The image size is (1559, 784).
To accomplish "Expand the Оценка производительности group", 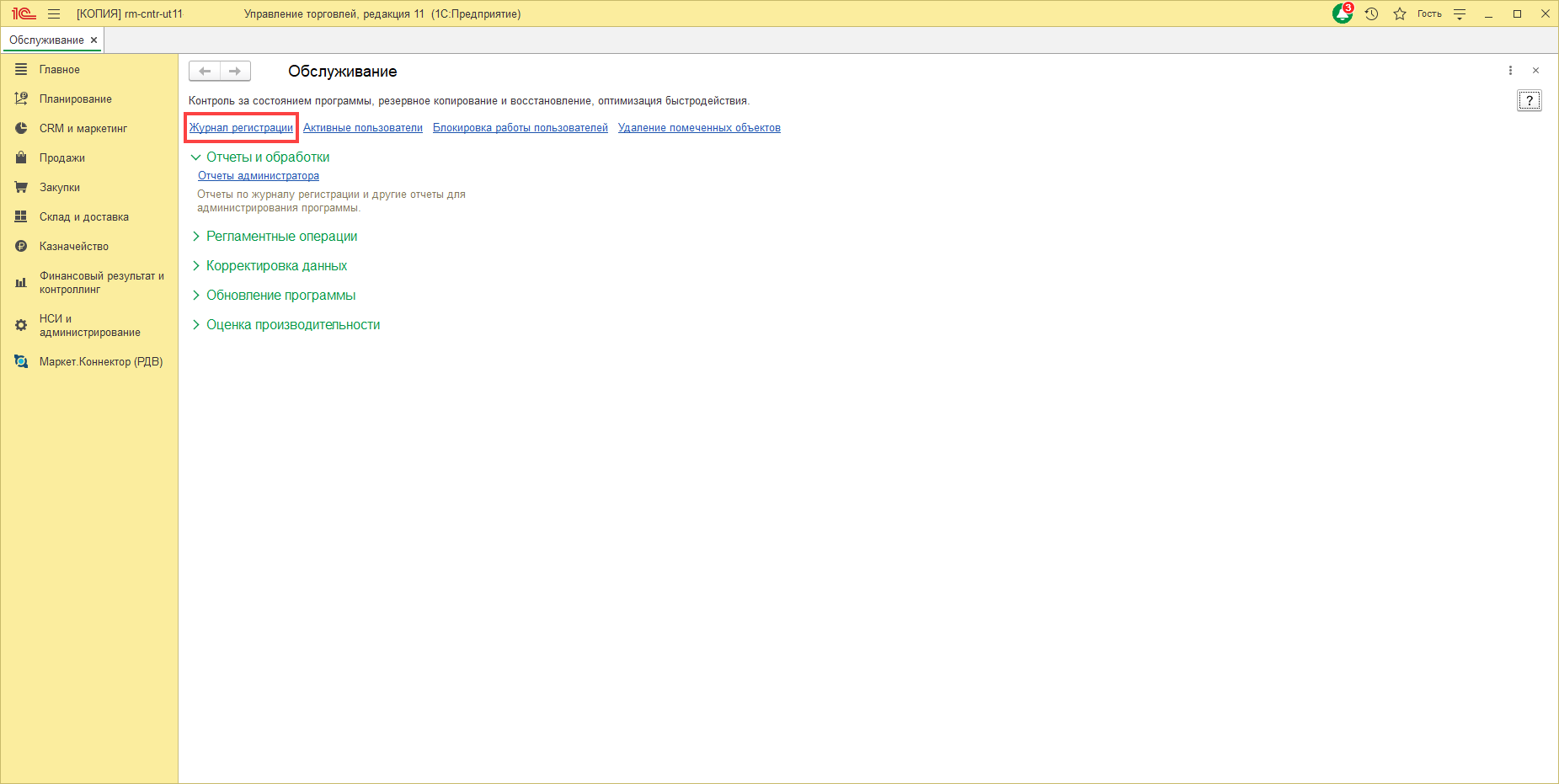I will click(x=286, y=324).
